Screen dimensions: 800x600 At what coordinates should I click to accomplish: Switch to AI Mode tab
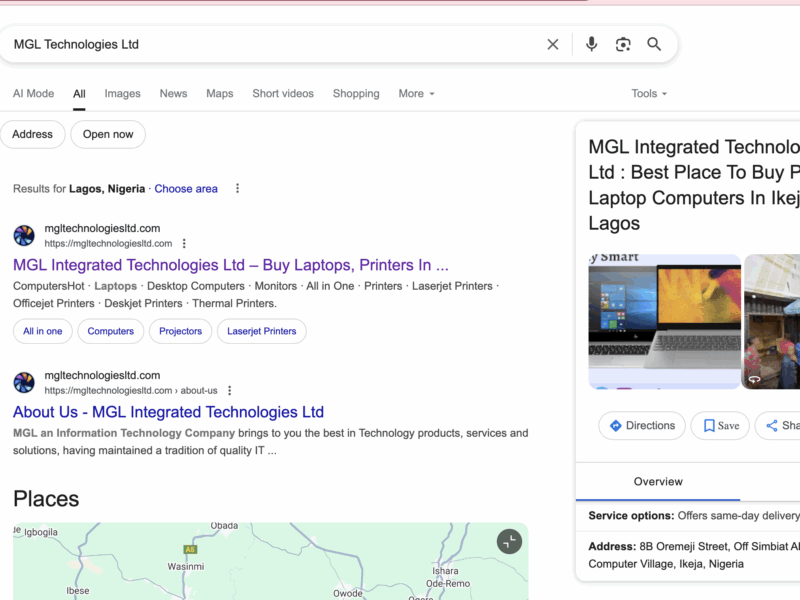pyautogui.click(x=34, y=94)
